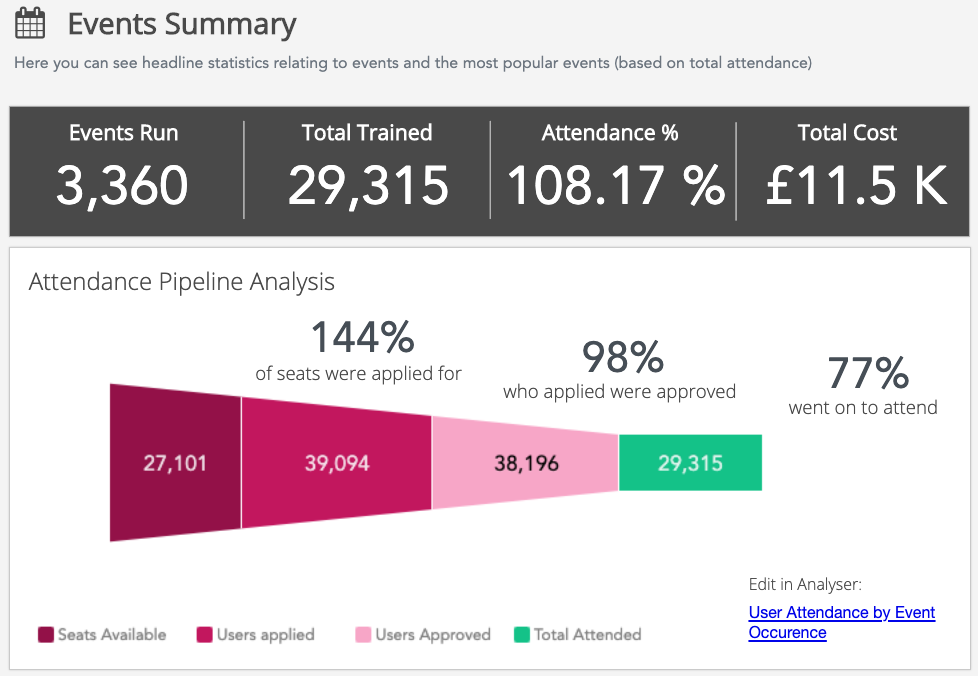This screenshot has width=978, height=676.
Task: Click the Seats Available legend label
Action: tap(112, 634)
